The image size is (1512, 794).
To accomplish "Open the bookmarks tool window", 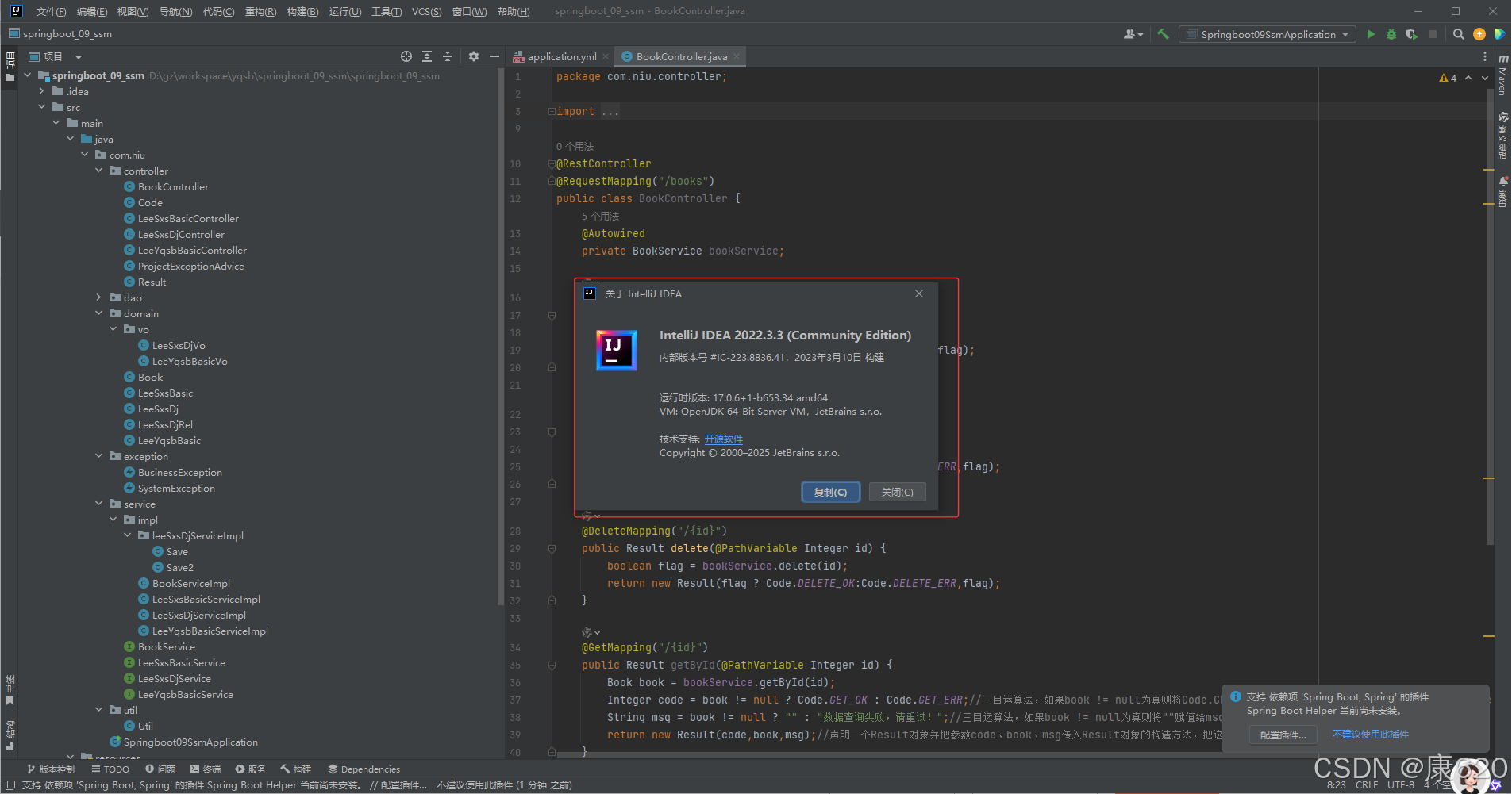I will coord(10,690).
